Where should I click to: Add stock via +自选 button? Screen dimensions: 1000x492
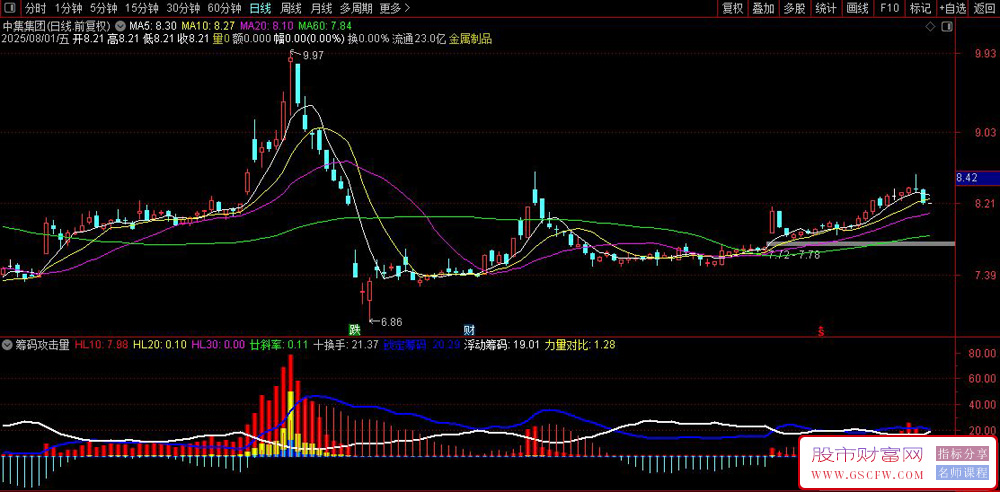click(x=953, y=8)
